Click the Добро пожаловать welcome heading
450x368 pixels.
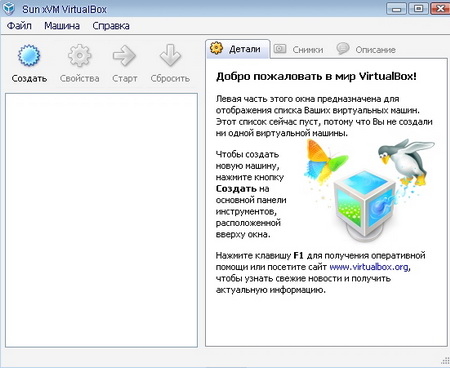pyautogui.click(x=316, y=77)
